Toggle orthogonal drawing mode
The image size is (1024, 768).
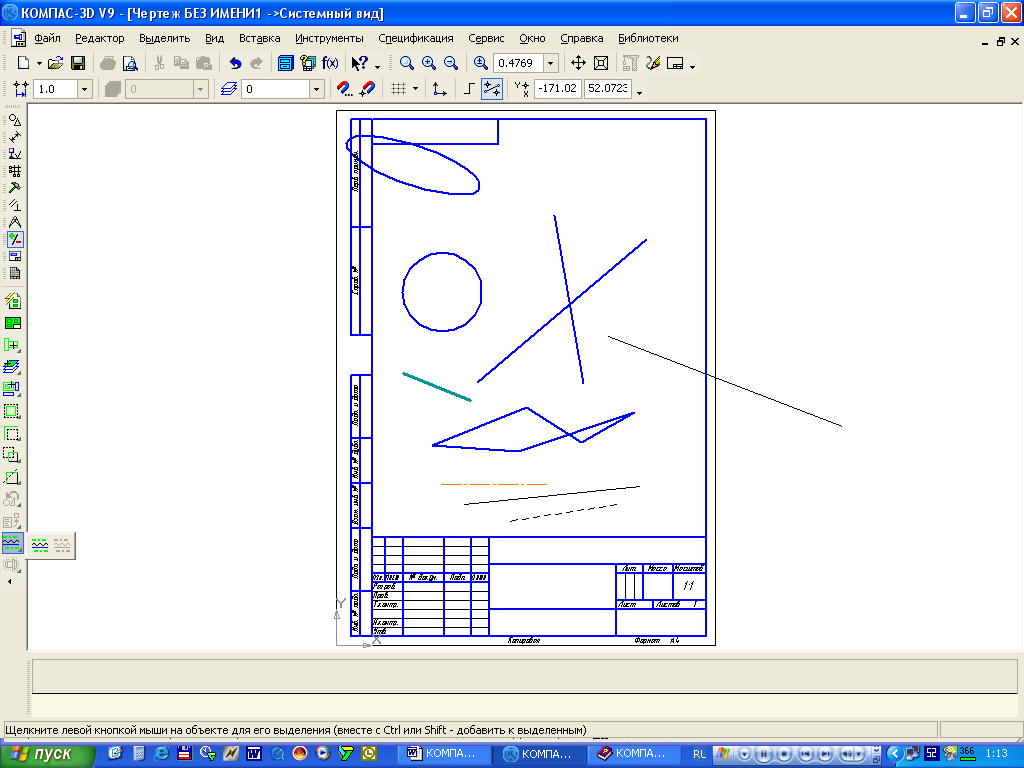click(469, 89)
